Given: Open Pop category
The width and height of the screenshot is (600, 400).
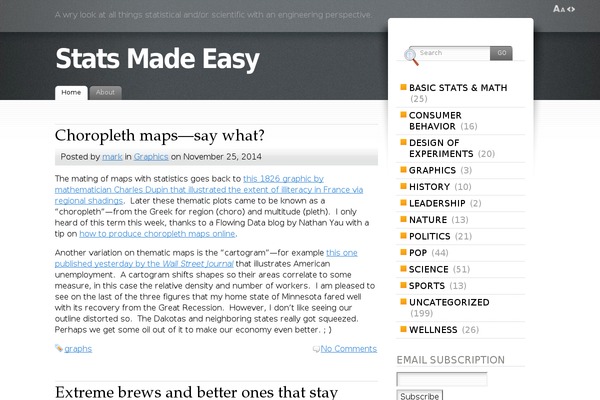Looking at the screenshot, I should (x=418, y=253).
